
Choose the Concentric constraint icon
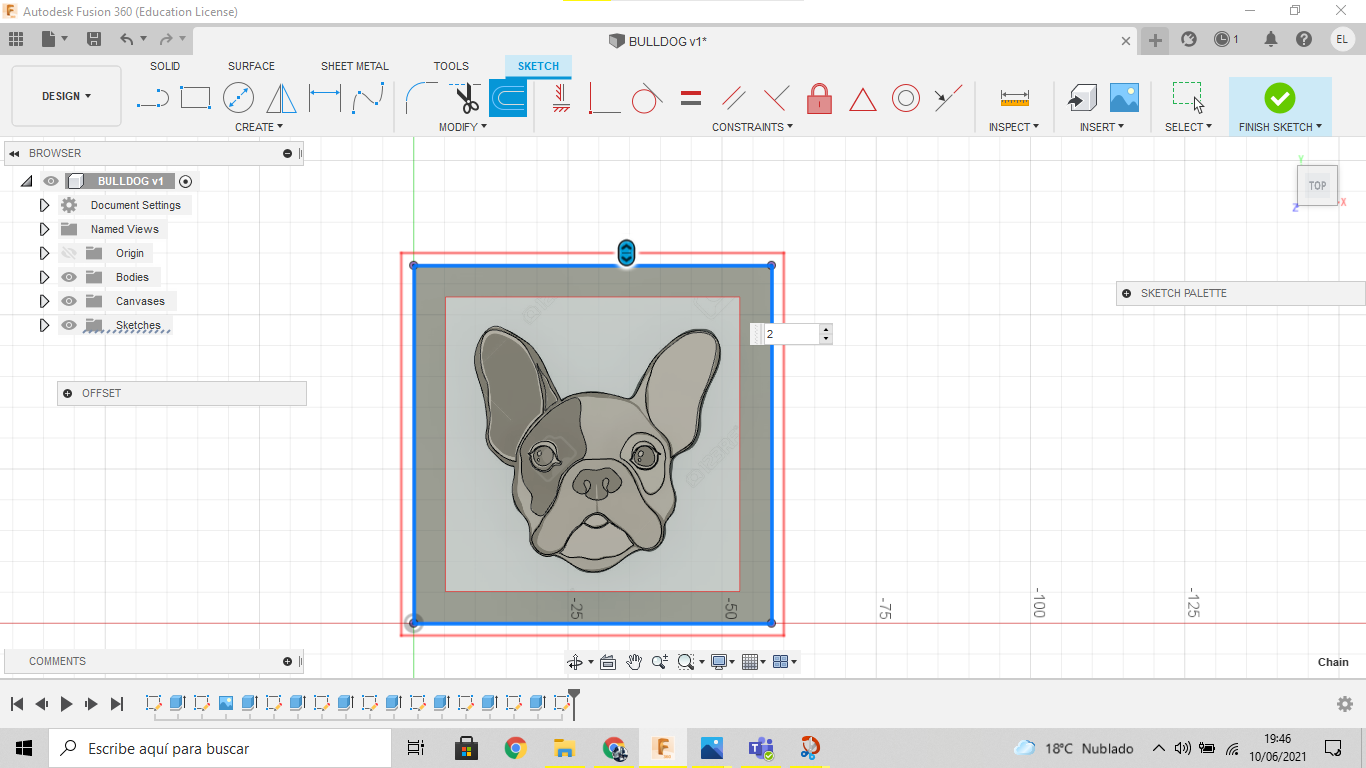pyautogui.click(x=906, y=98)
